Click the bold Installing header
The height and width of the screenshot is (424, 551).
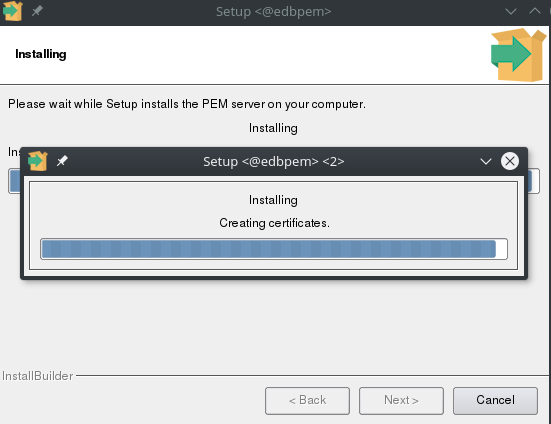click(x=41, y=54)
